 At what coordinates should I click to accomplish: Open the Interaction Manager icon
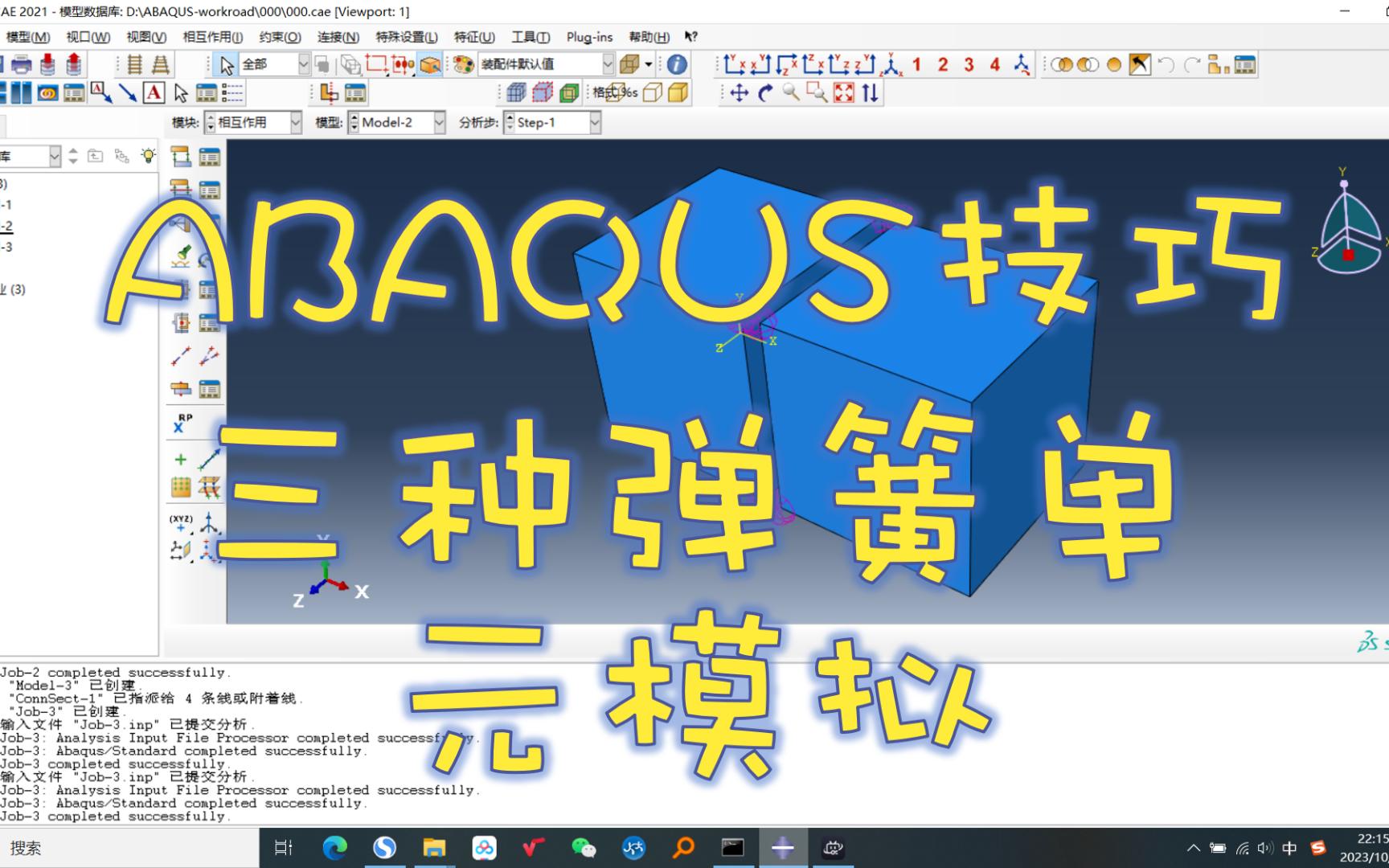[210, 157]
